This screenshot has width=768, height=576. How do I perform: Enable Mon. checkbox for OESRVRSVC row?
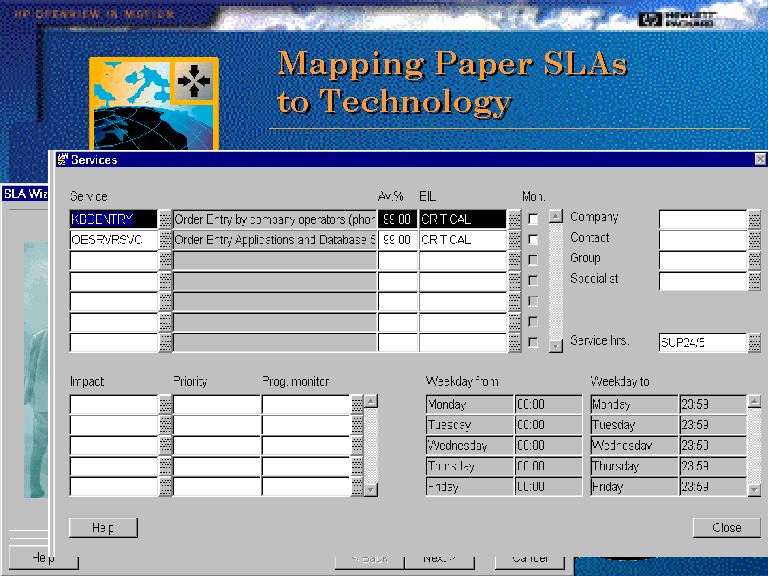coord(533,240)
